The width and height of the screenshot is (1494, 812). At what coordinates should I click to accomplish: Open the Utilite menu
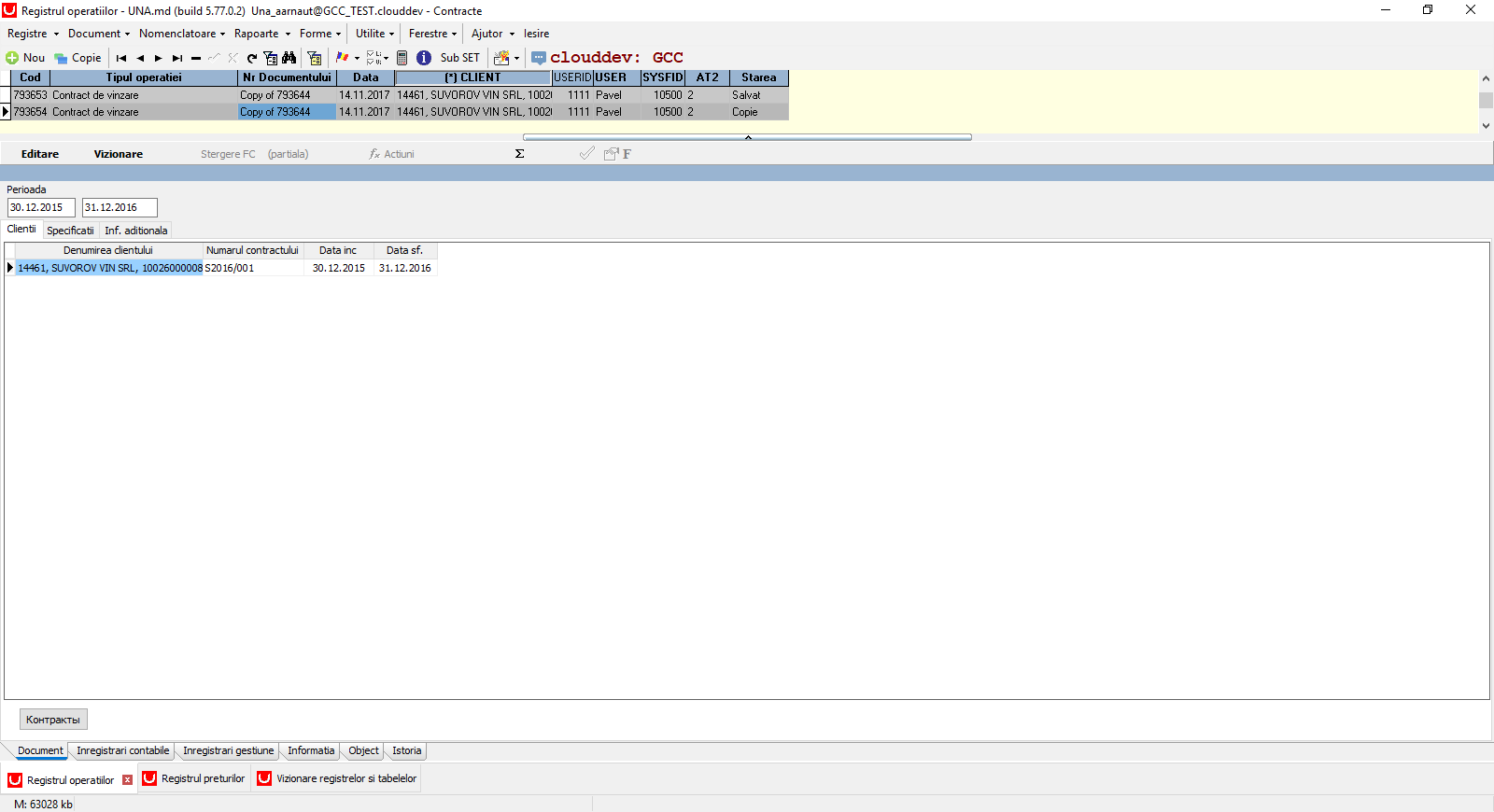[x=375, y=34]
